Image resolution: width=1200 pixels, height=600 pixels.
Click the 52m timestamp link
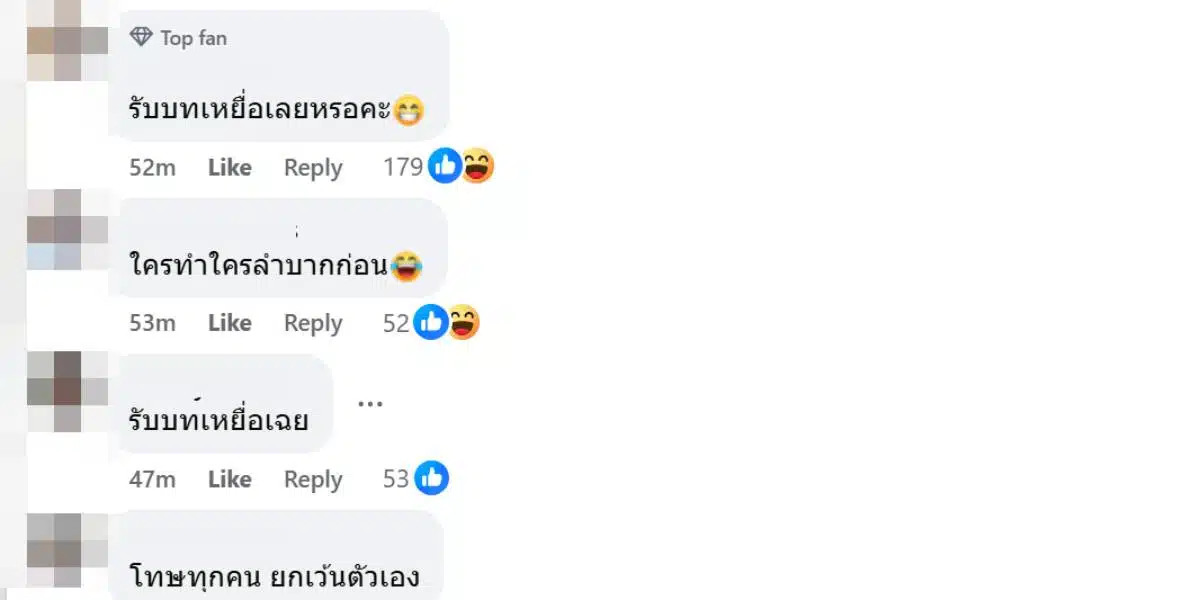click(x=151, y=167)
